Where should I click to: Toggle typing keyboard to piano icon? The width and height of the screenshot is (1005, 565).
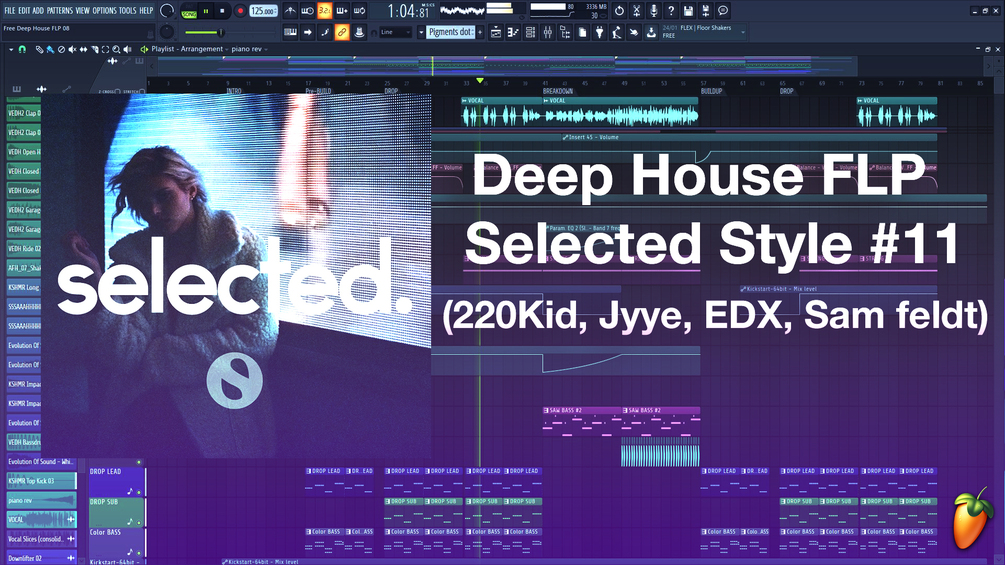pos(290,32)
